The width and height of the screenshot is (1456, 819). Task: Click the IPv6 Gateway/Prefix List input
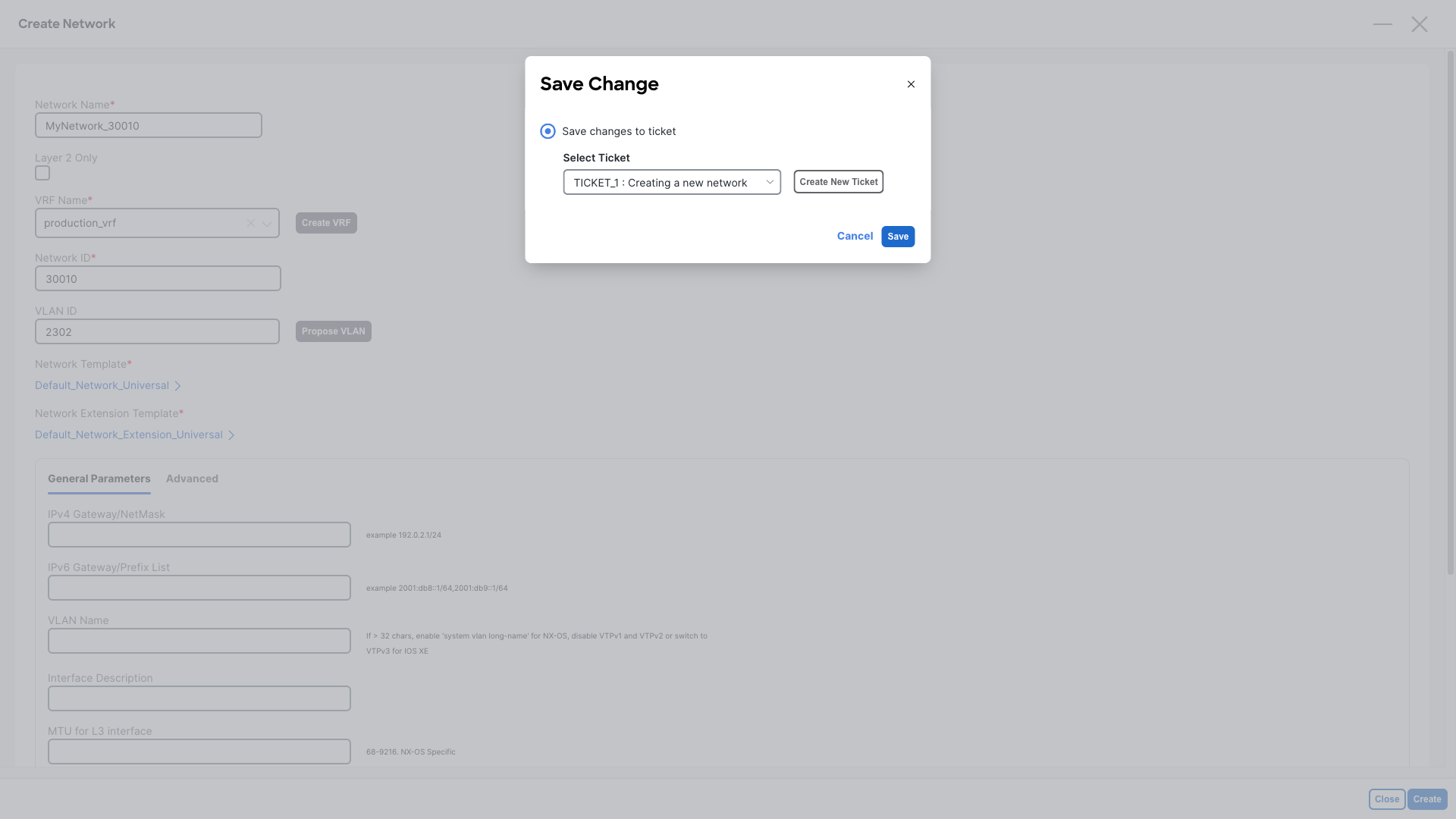199,588
